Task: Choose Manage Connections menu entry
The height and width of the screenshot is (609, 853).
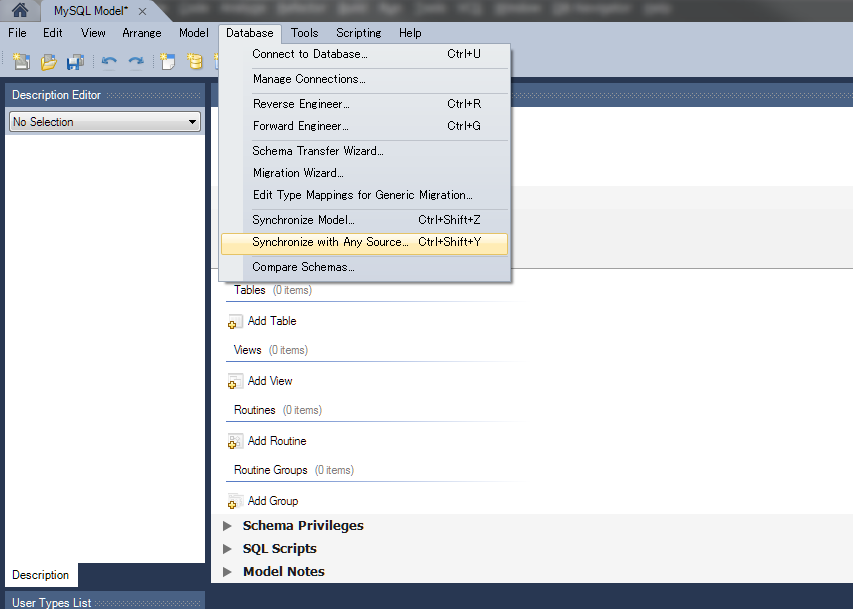Action: (x=364, y=79)
